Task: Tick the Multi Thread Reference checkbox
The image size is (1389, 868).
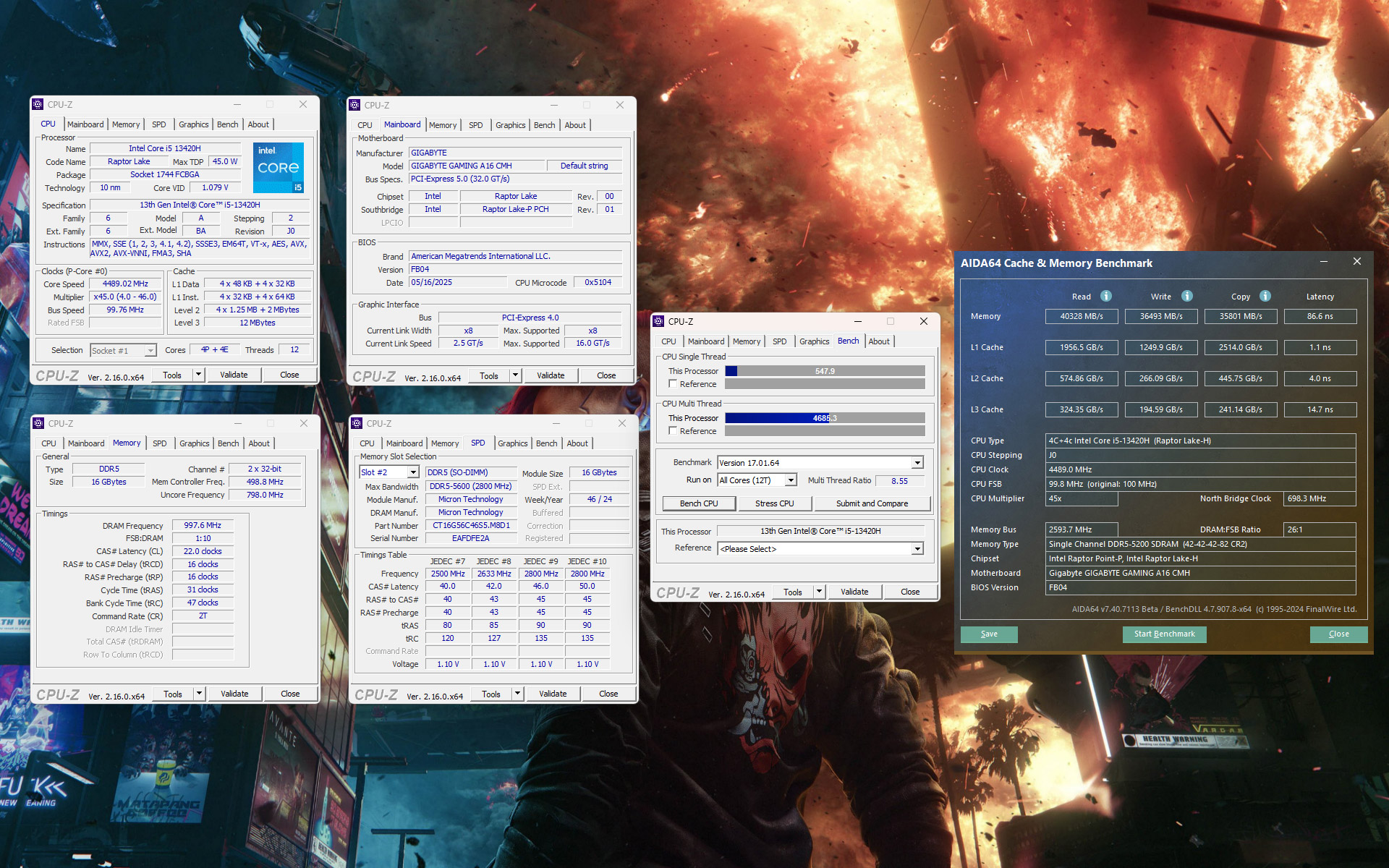Action: point(673,431)
